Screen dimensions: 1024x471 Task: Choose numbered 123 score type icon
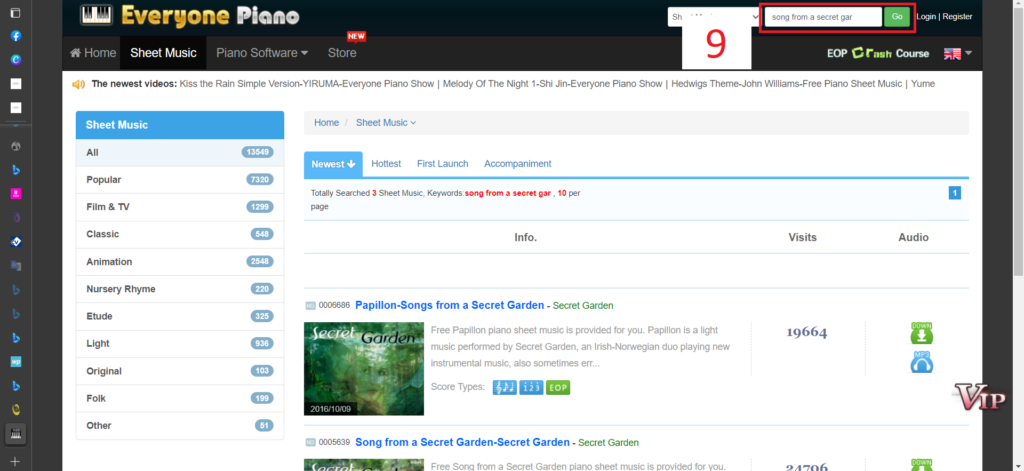pyautogui.click(x=531, y=387)
